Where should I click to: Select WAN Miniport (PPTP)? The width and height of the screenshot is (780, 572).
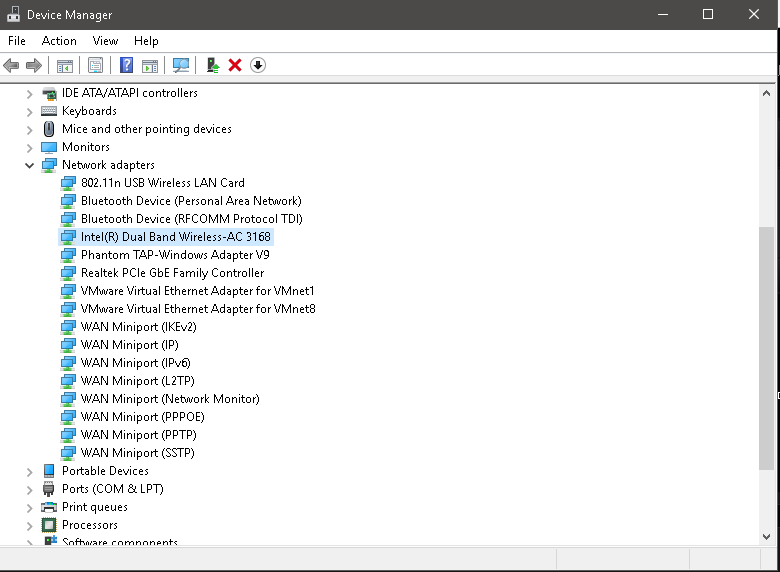[139, 435]
